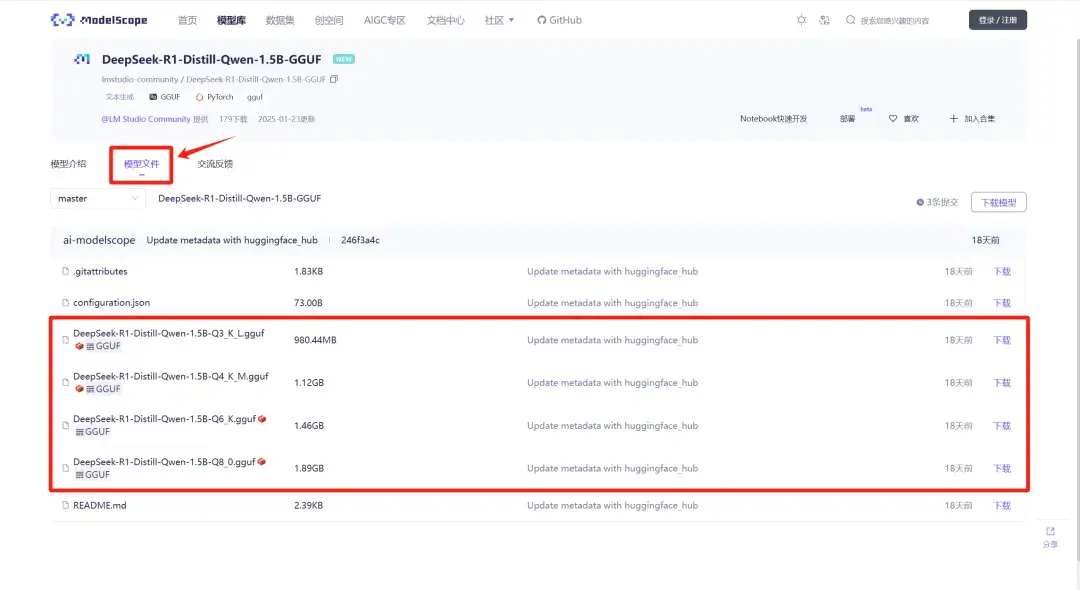Click Notebook快速开发 button
The width and height of the screenshot is (1080, 590).
[773, 118]
